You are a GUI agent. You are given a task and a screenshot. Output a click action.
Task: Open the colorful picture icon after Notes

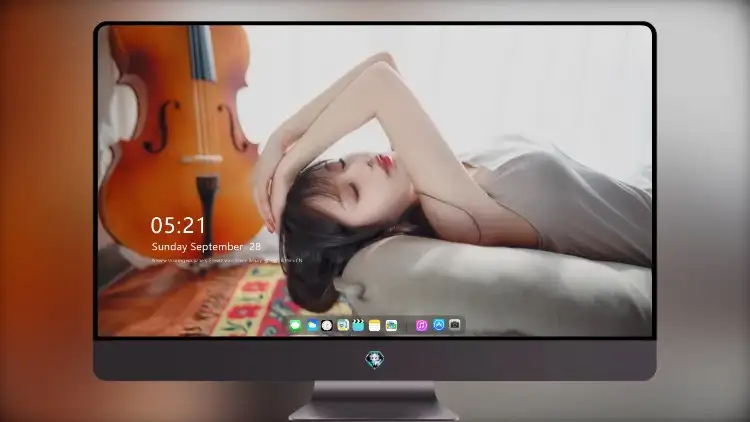click(x=391, y=325)
